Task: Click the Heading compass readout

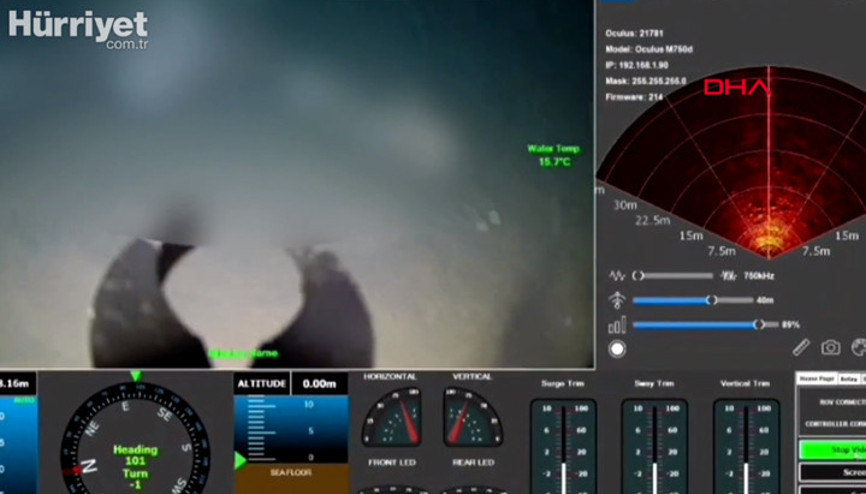Action: click(135, 457)
